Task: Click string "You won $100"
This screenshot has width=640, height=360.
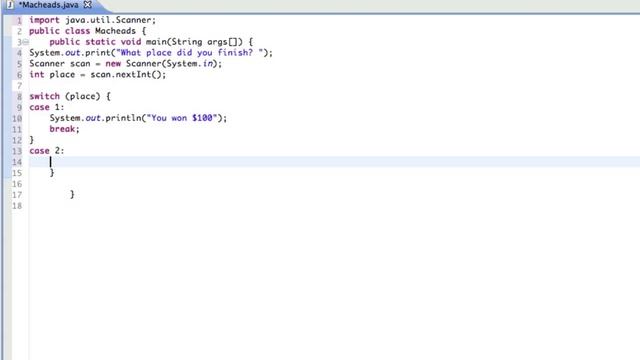Action: (x=182, y=118)
